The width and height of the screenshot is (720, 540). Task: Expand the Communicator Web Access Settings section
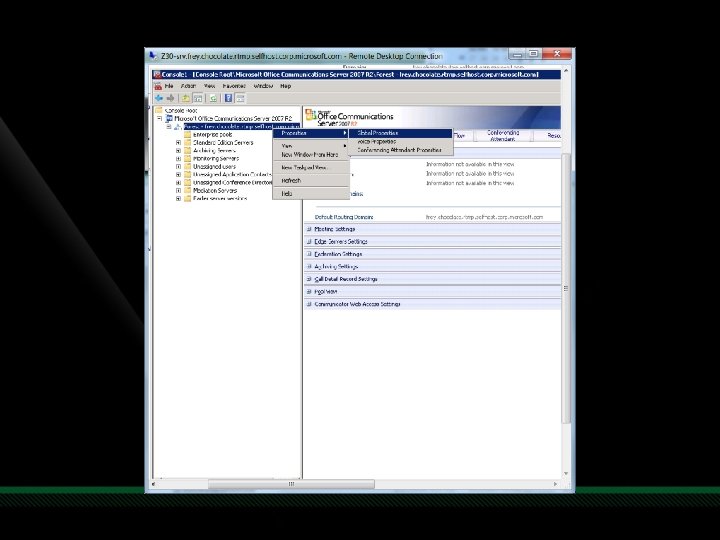click(x=309, y=304)
